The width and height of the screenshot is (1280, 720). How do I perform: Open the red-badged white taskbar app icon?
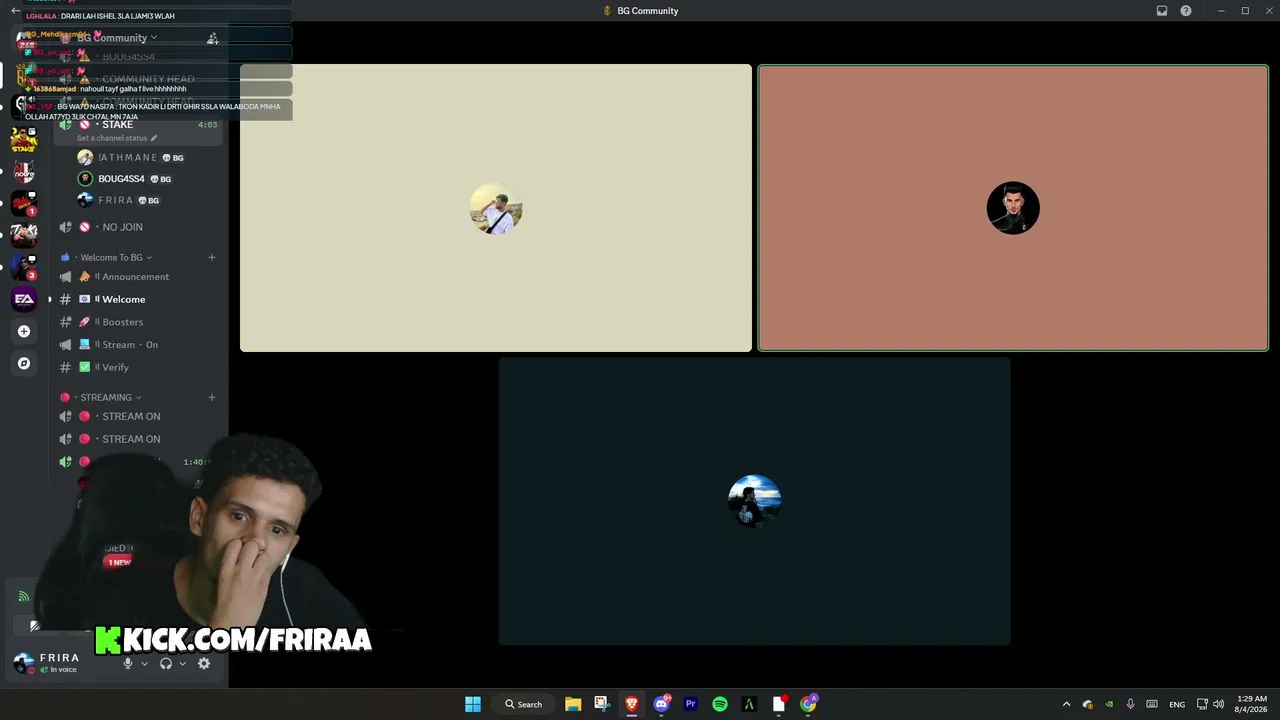click(779, 704)
